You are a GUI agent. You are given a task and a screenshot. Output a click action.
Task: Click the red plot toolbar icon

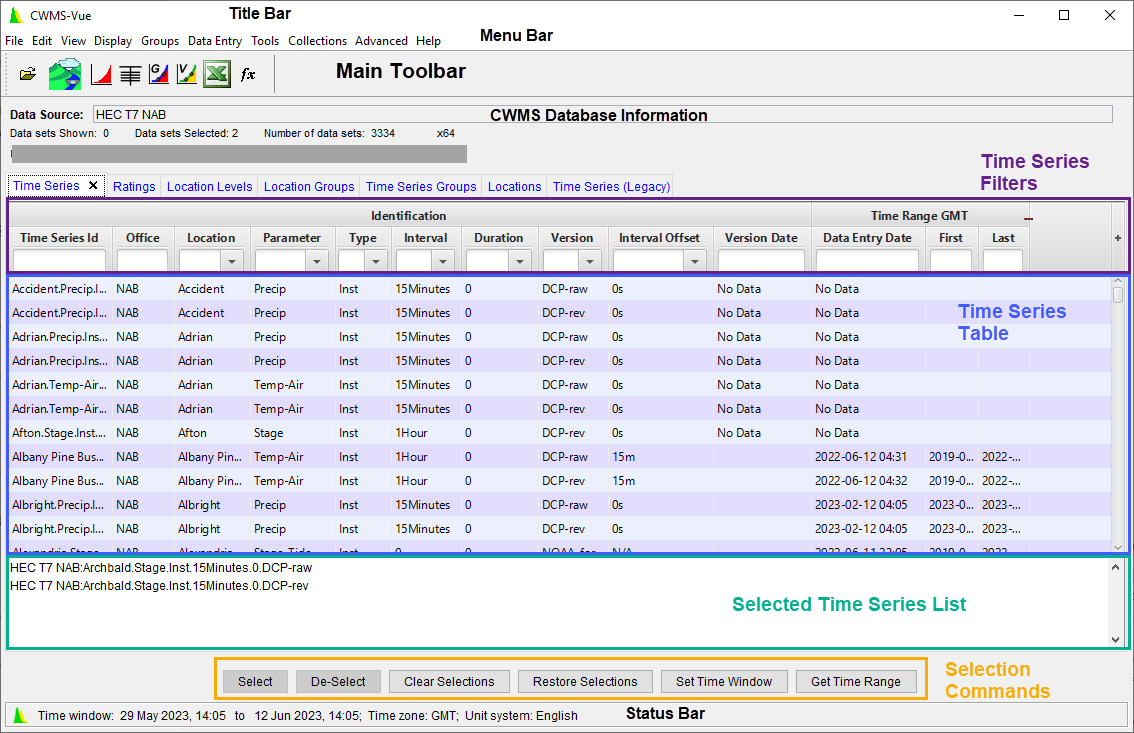click(101, 74)
